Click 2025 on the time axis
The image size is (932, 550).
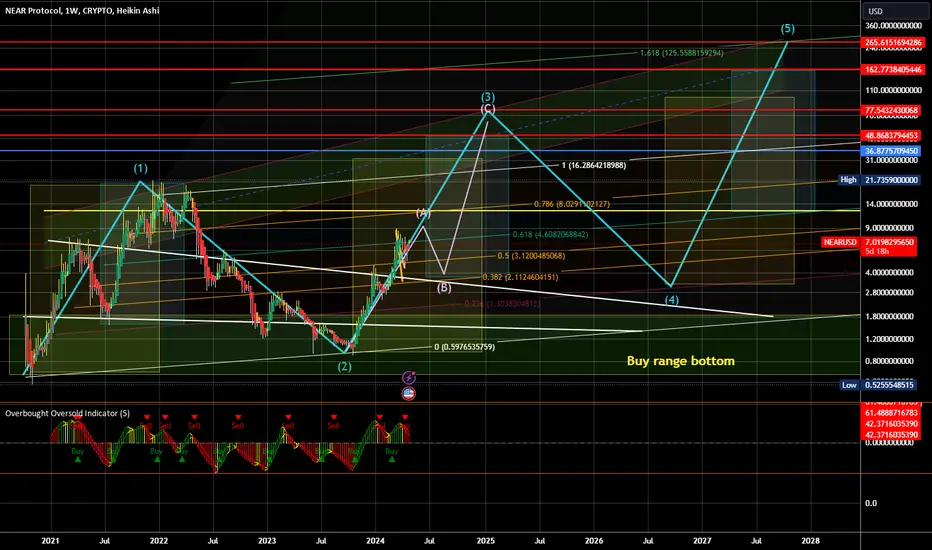click(486, 540)
